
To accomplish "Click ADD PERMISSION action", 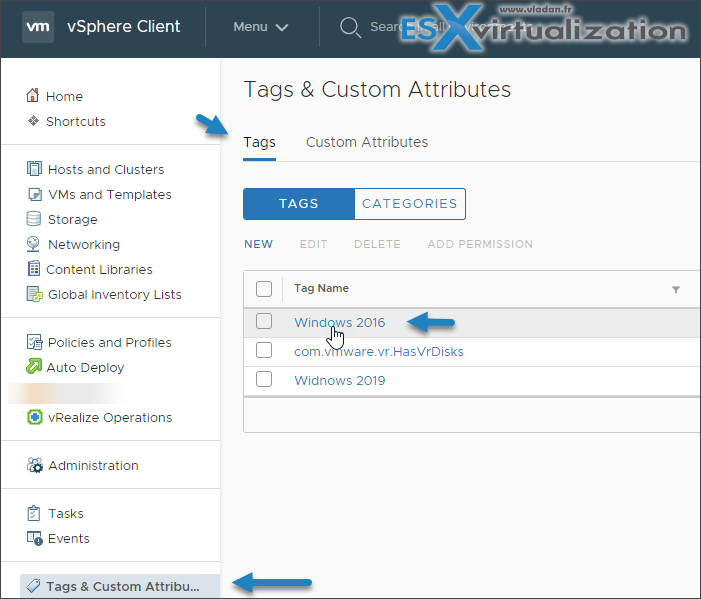I will point(480,244).
